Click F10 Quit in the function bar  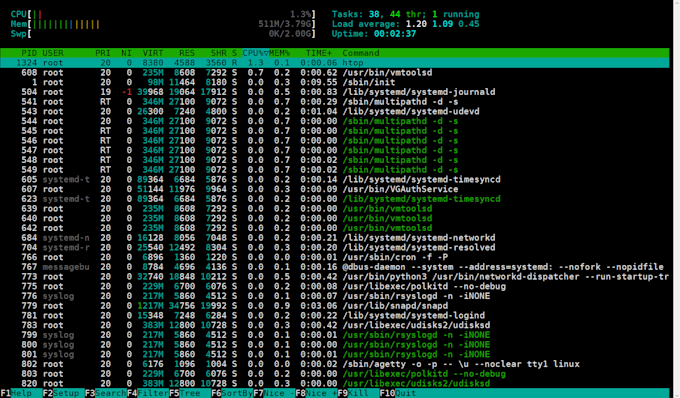point(398,393)
